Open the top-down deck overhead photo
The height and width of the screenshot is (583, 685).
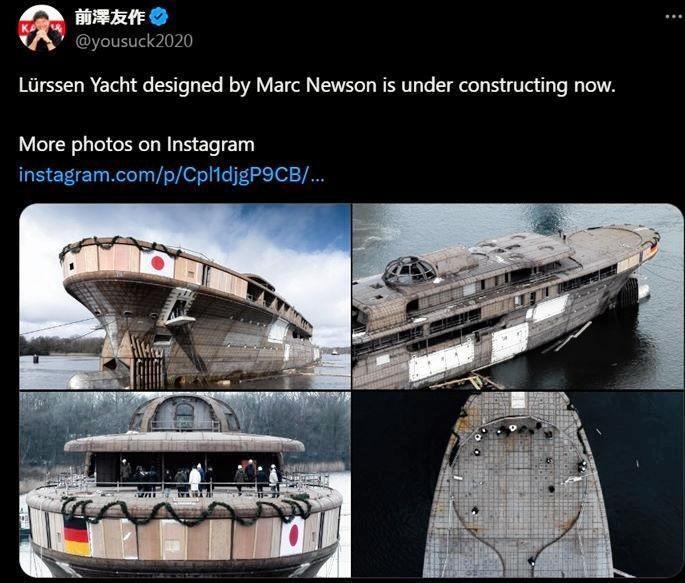coord(518,484)
